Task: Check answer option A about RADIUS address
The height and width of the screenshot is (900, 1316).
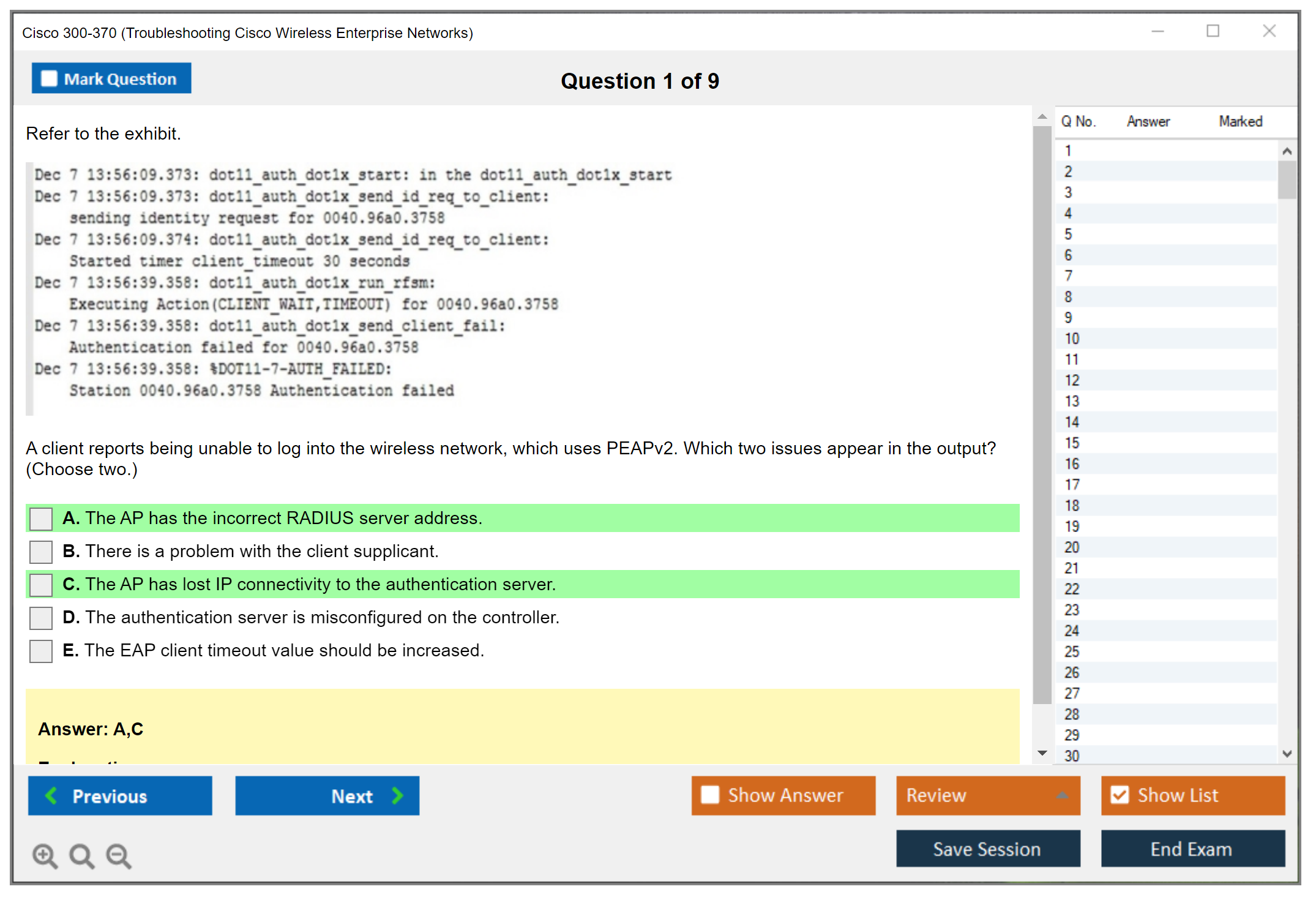Action: point(41,519)
